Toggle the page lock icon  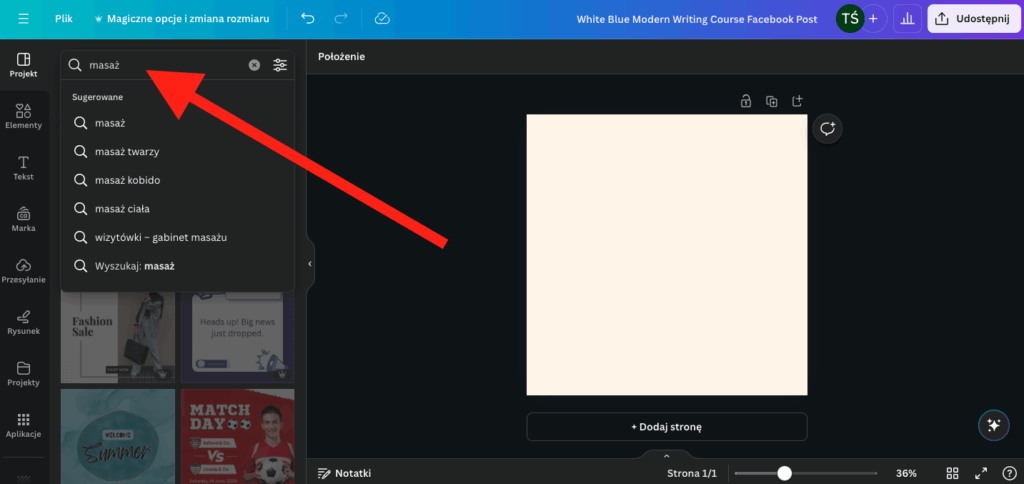[x=745, y=101]
